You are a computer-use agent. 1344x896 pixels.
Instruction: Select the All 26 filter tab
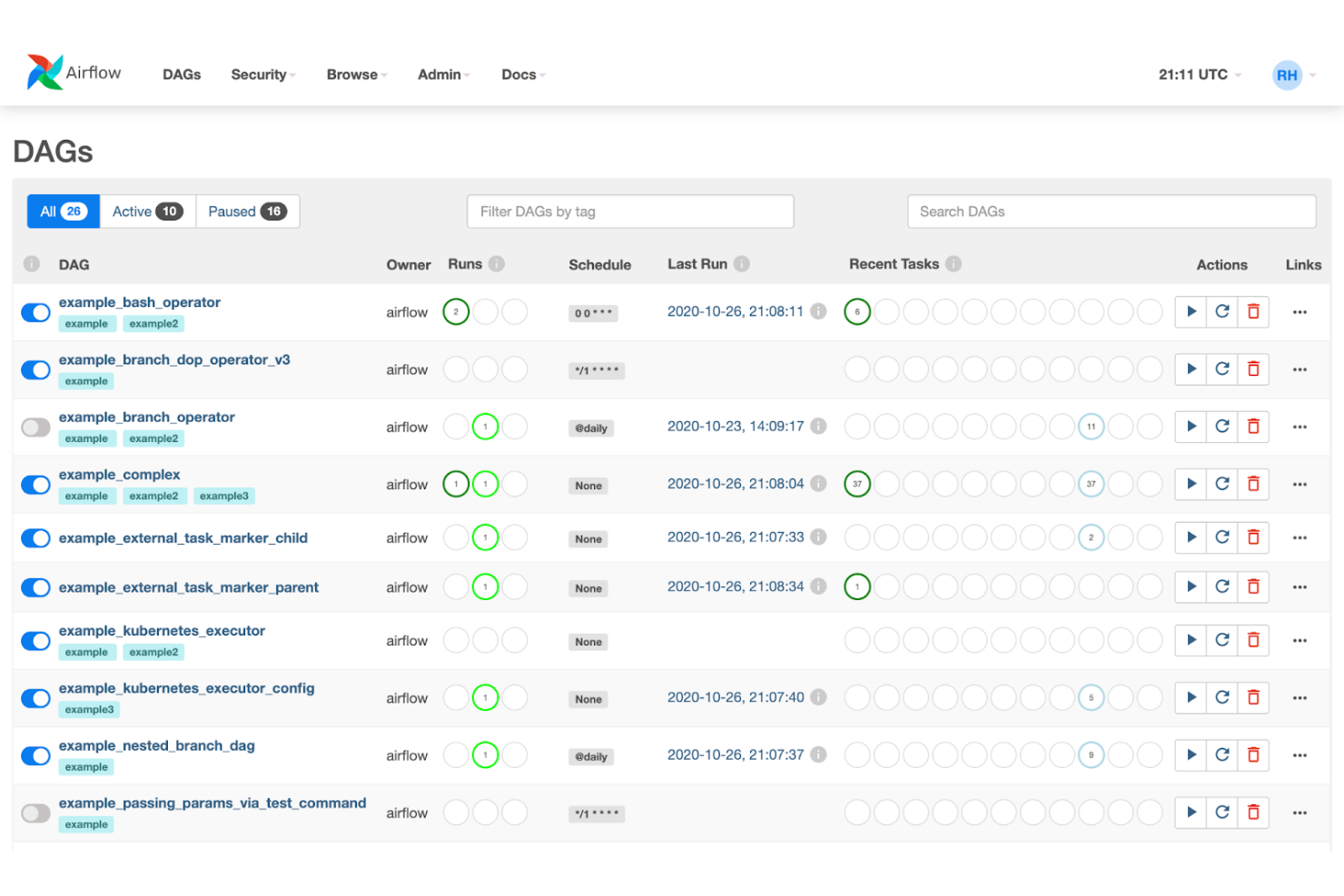(x=64, y=212)
